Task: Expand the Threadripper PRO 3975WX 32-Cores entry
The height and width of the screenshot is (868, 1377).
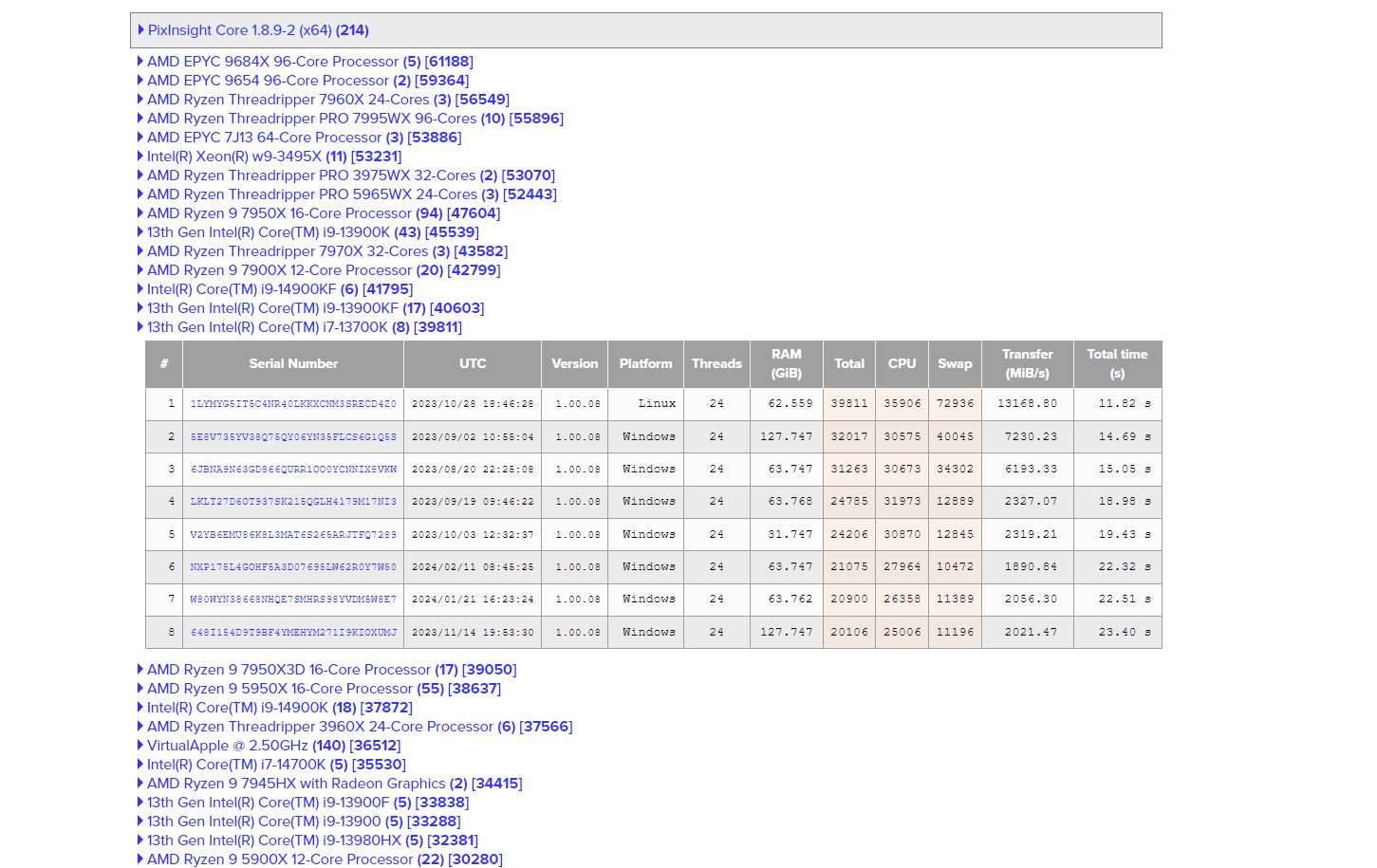Action: point(345,175)
